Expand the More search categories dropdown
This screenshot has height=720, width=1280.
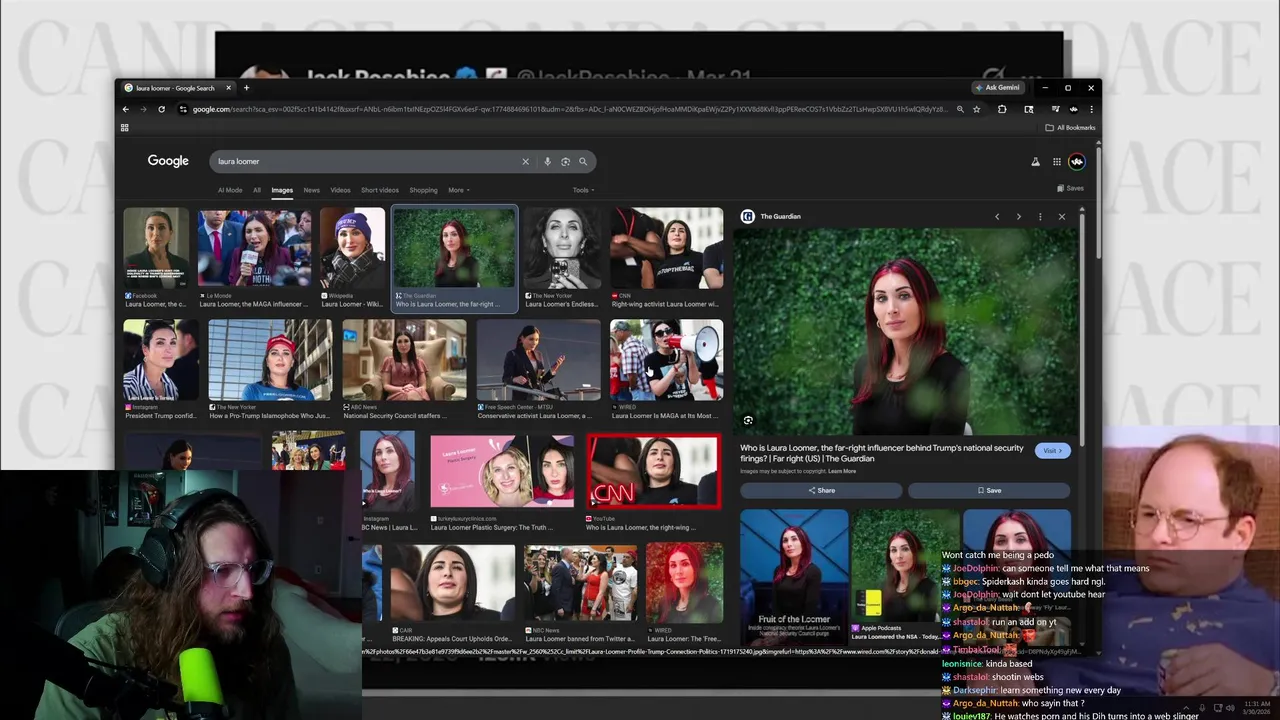point(459,190)
